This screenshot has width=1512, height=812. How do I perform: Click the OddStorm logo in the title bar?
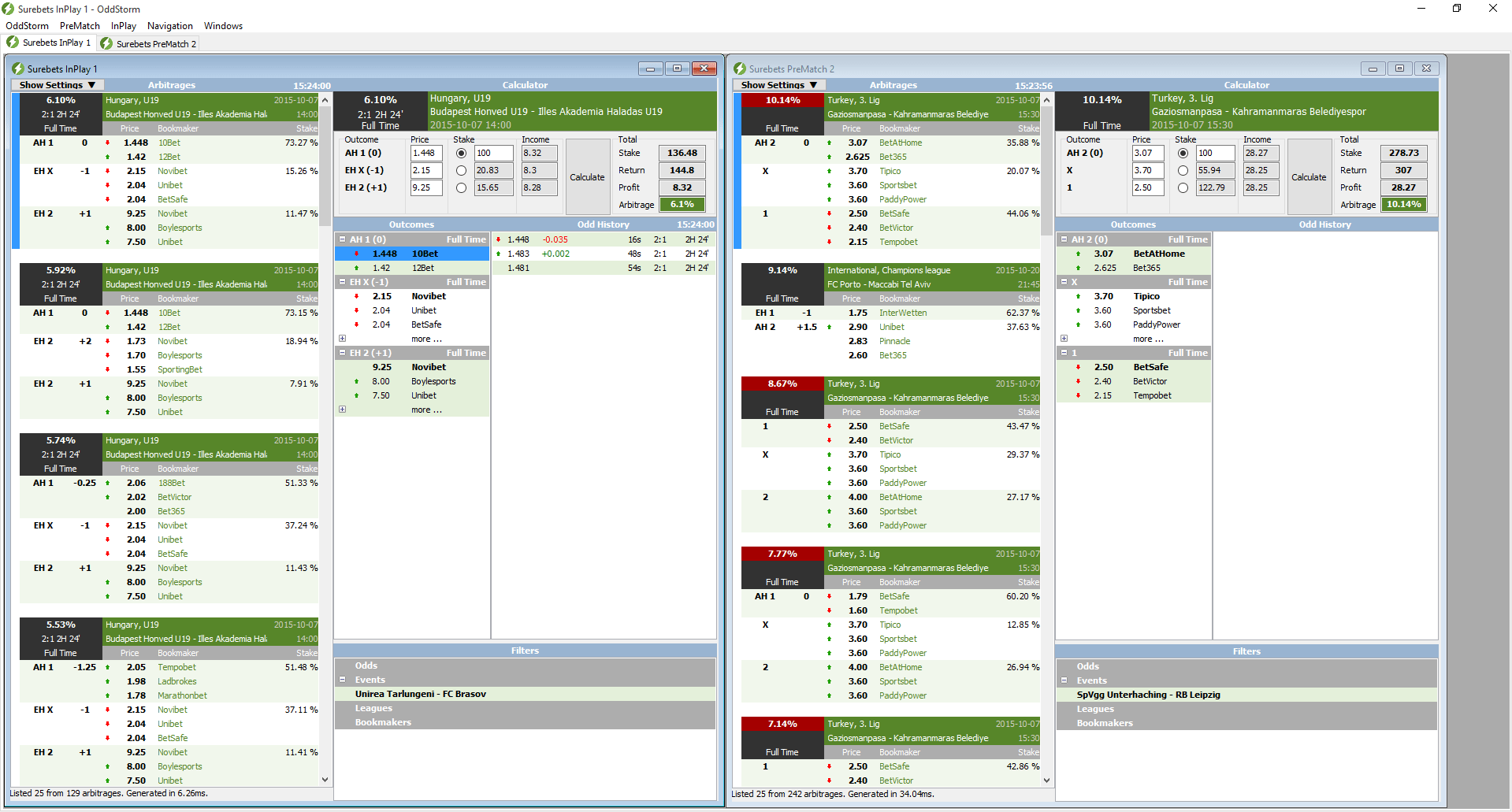[8, 9]
